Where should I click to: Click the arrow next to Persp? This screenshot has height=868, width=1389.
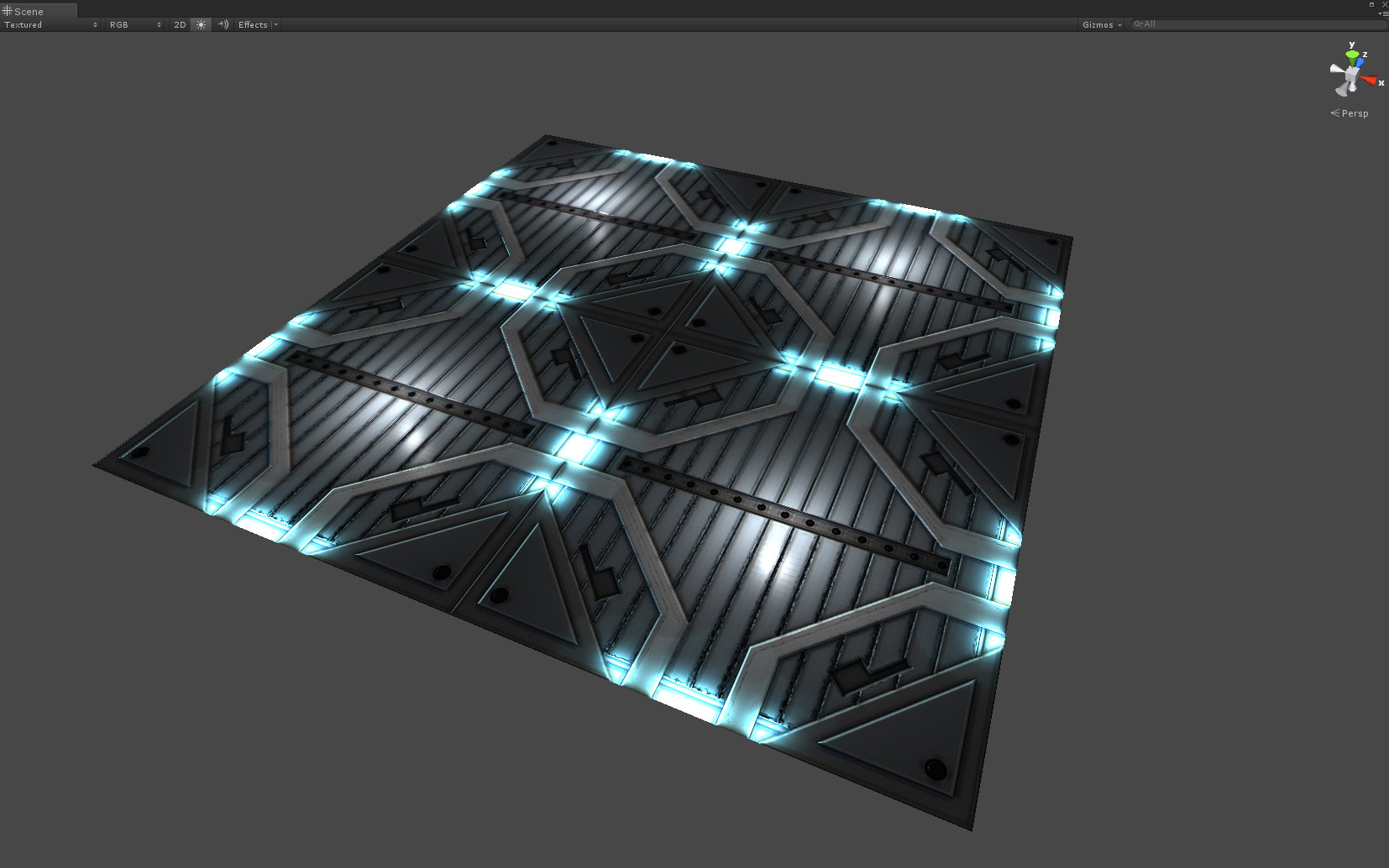[1335, 112]
